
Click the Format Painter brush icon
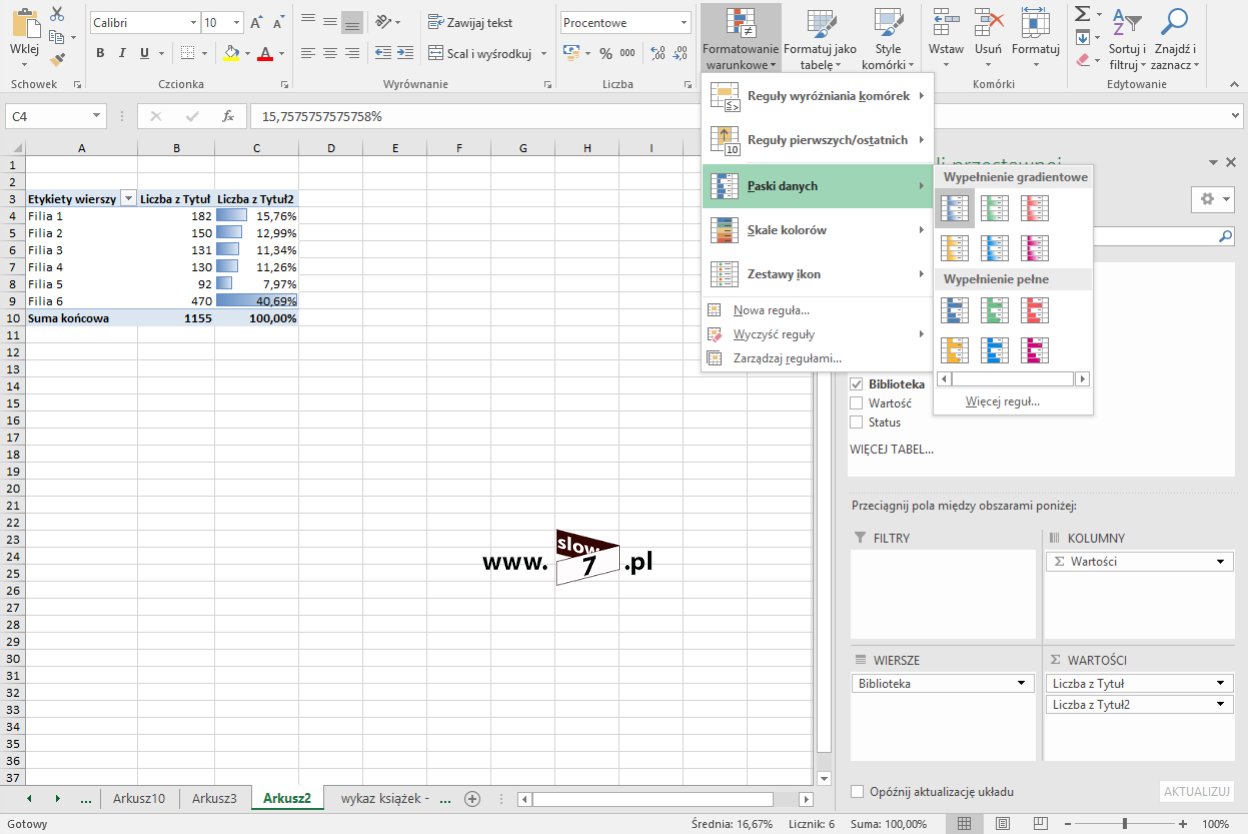(57, 59)
